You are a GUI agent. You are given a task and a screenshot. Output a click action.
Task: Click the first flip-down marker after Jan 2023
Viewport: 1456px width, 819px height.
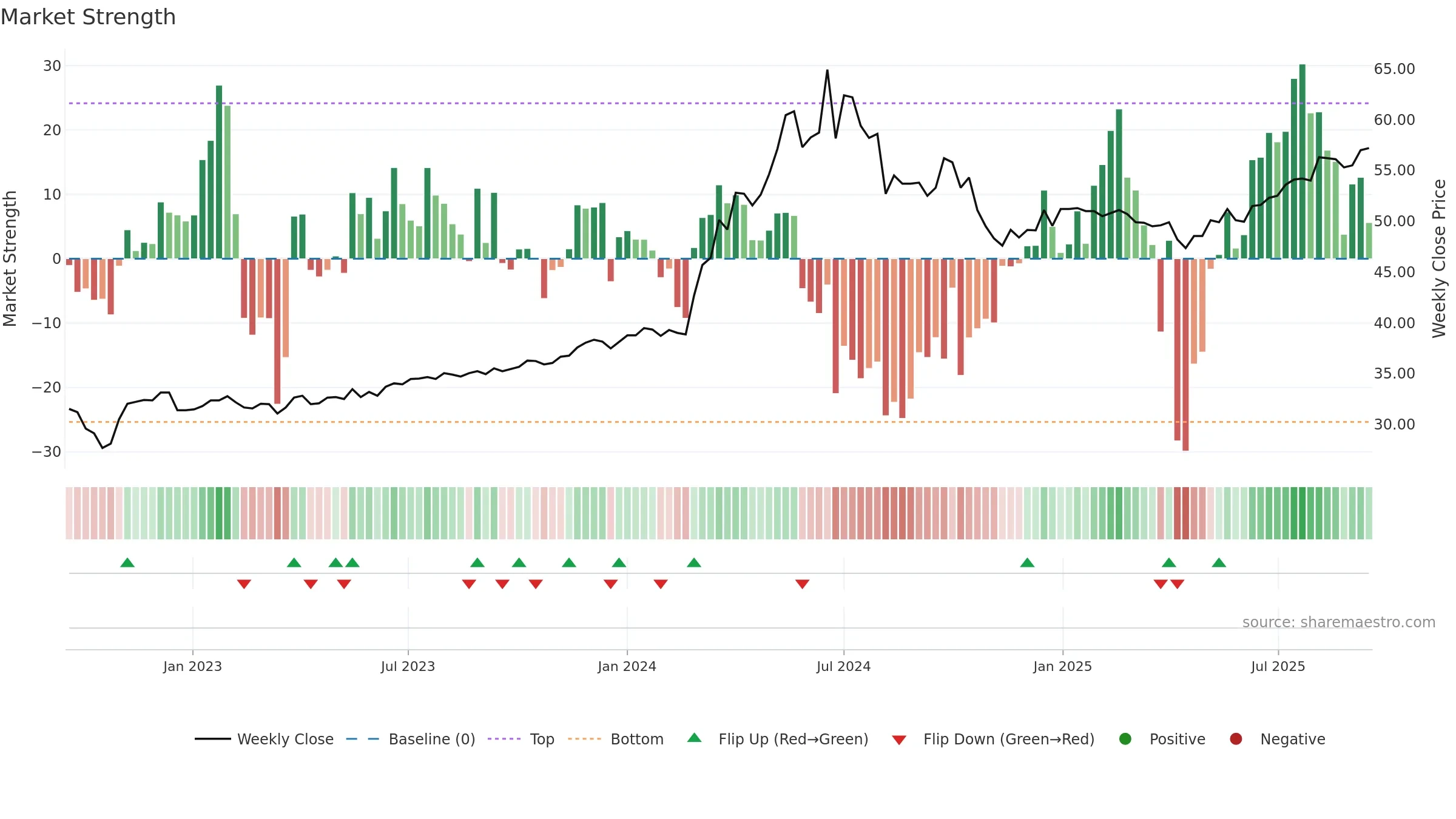[244, 584]
